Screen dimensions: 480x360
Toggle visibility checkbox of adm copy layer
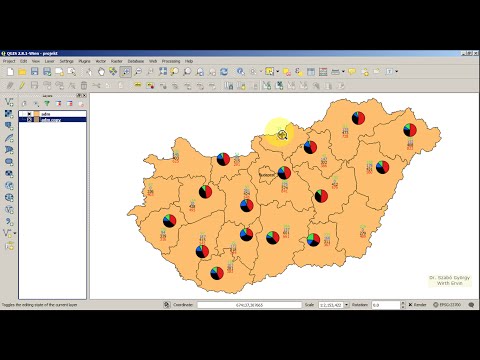coord(29,119)
